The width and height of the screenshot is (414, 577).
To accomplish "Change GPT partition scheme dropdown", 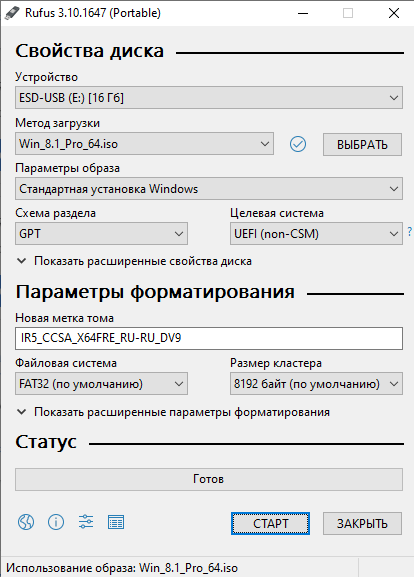I will [101, 234].
